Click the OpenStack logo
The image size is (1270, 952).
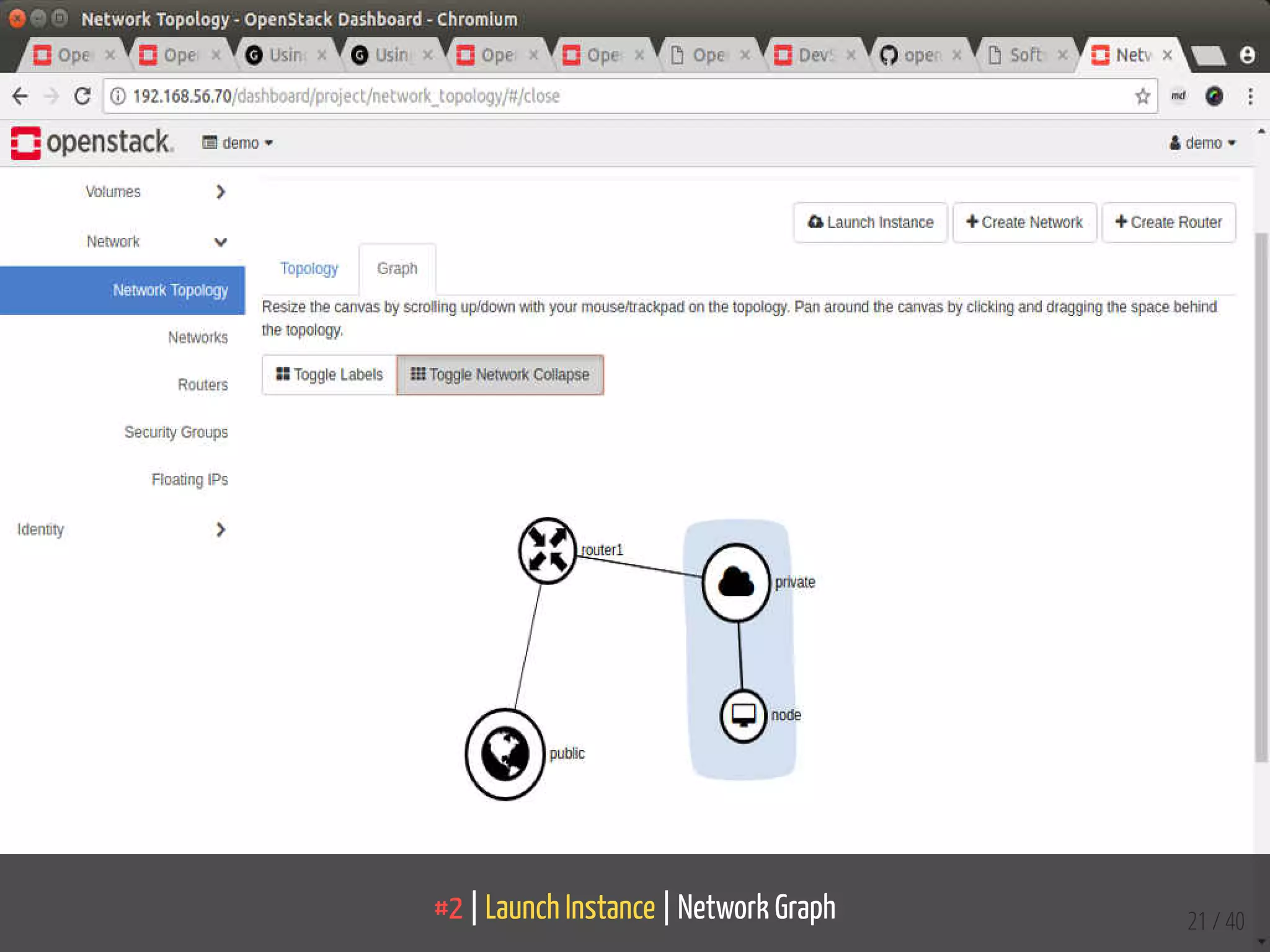[x=92, y=143]
